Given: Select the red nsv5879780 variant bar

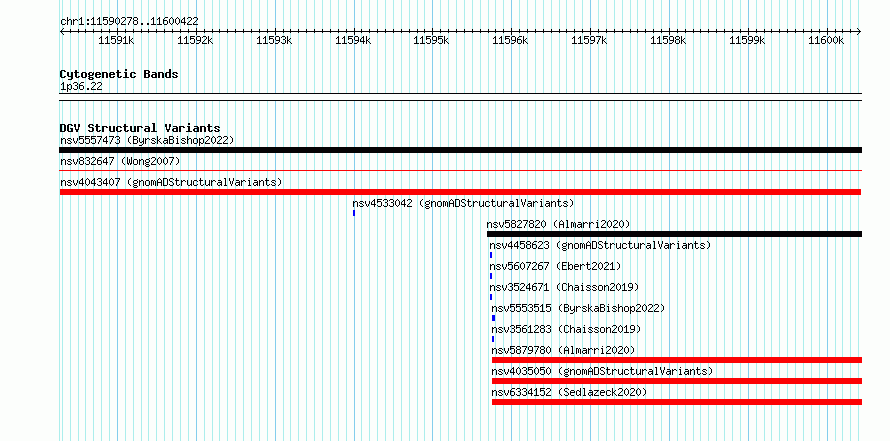Looking at the screenshot, I should [677, 360].
